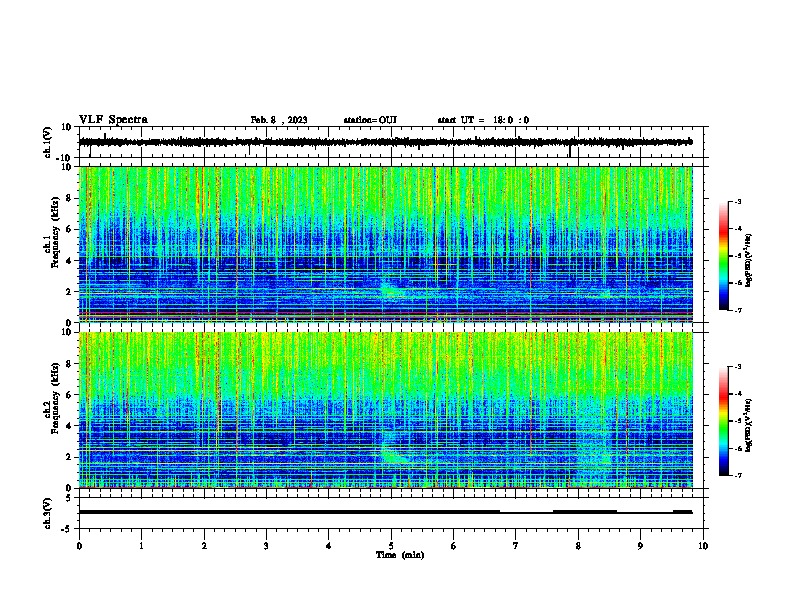
Task: Click time-axis tick label "1"
Action: point(141,546)
